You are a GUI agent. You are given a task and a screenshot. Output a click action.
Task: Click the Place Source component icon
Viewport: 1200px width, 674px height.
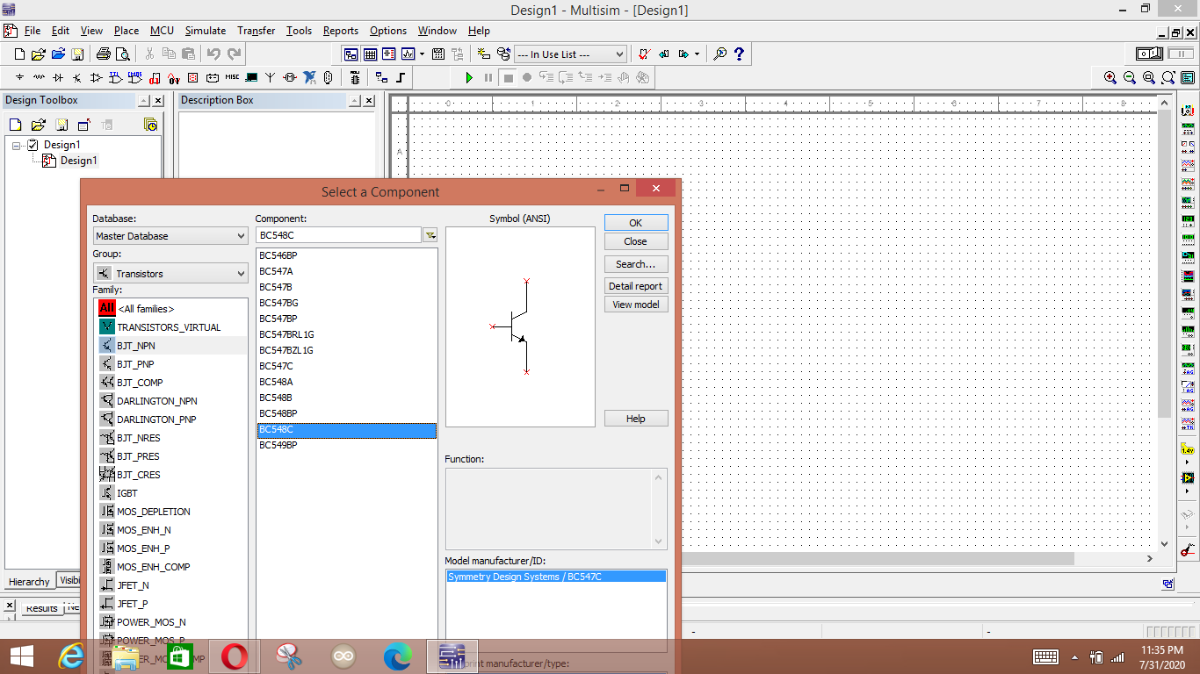point(20,77)
